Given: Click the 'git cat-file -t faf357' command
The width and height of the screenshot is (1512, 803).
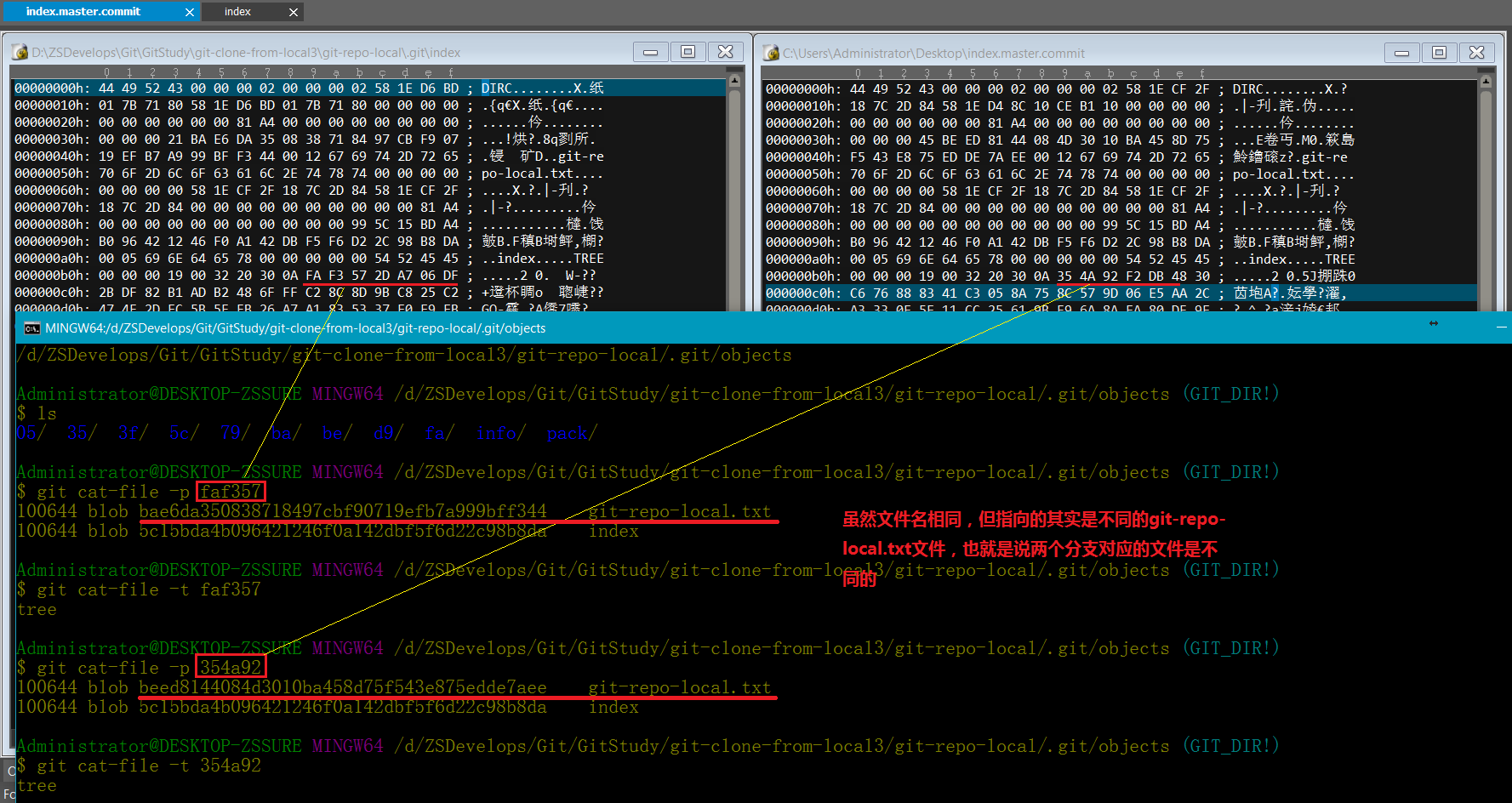Looking at the screenshot, I should pos(149,589).
